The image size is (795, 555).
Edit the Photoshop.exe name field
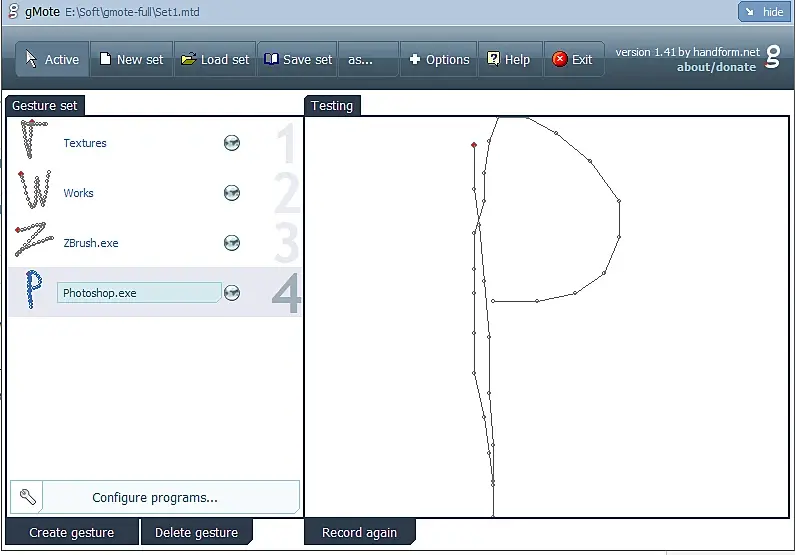point(139,293)
